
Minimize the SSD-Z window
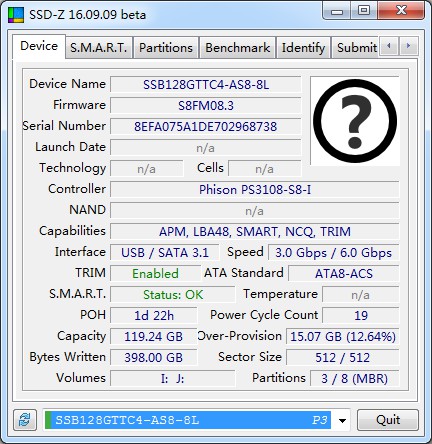[x=337, y=11]
